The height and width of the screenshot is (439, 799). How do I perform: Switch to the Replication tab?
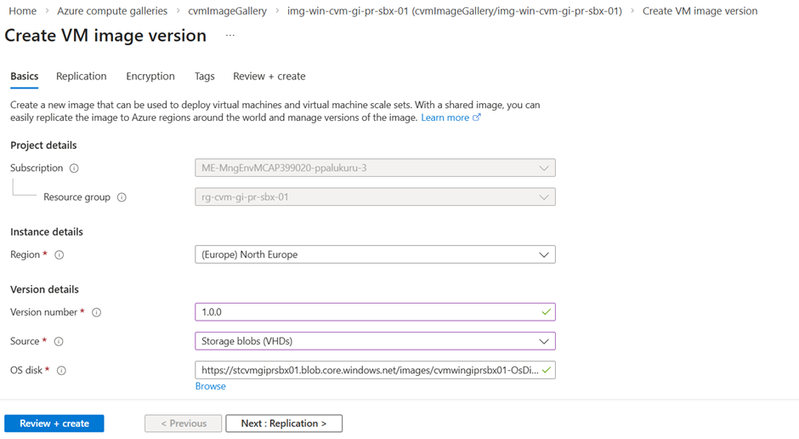pyautogui.click(x=82, y=76)
